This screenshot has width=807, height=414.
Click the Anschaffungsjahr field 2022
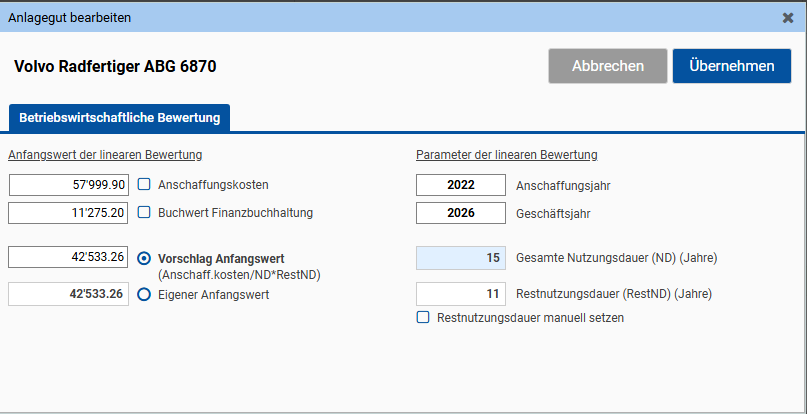tap(461, 185)
